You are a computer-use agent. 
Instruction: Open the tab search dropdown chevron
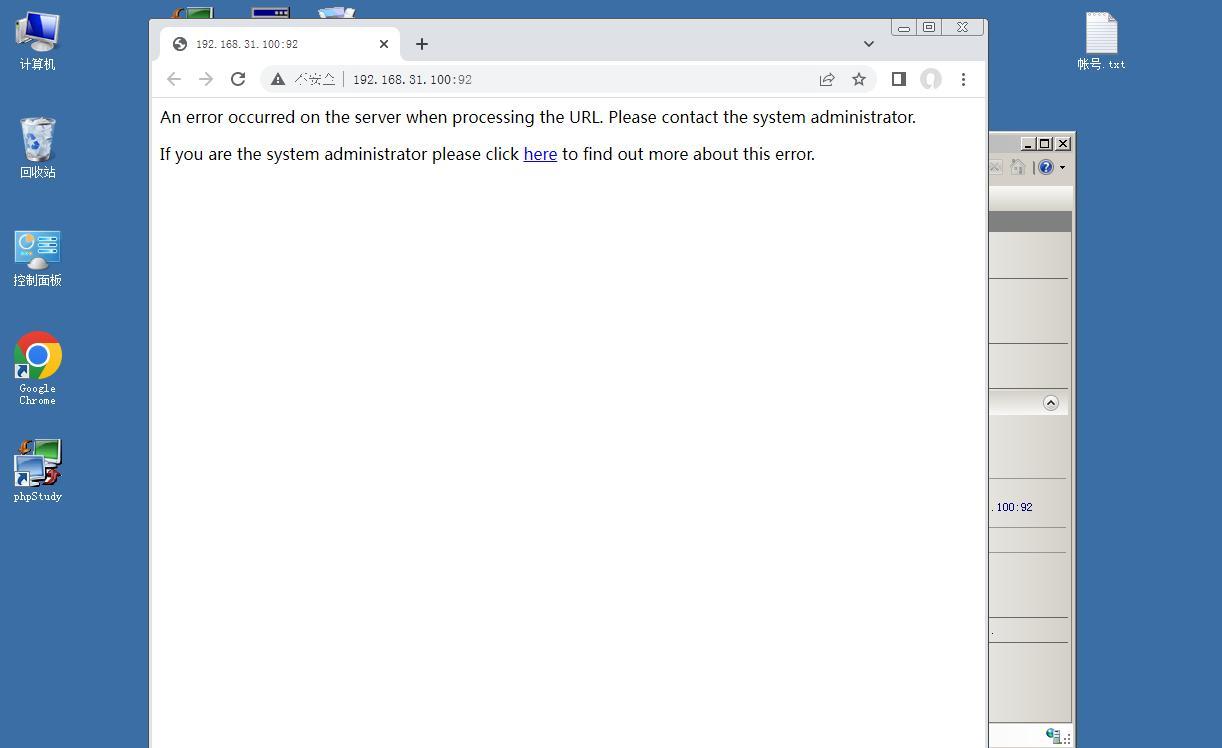(x=868, y=44)
